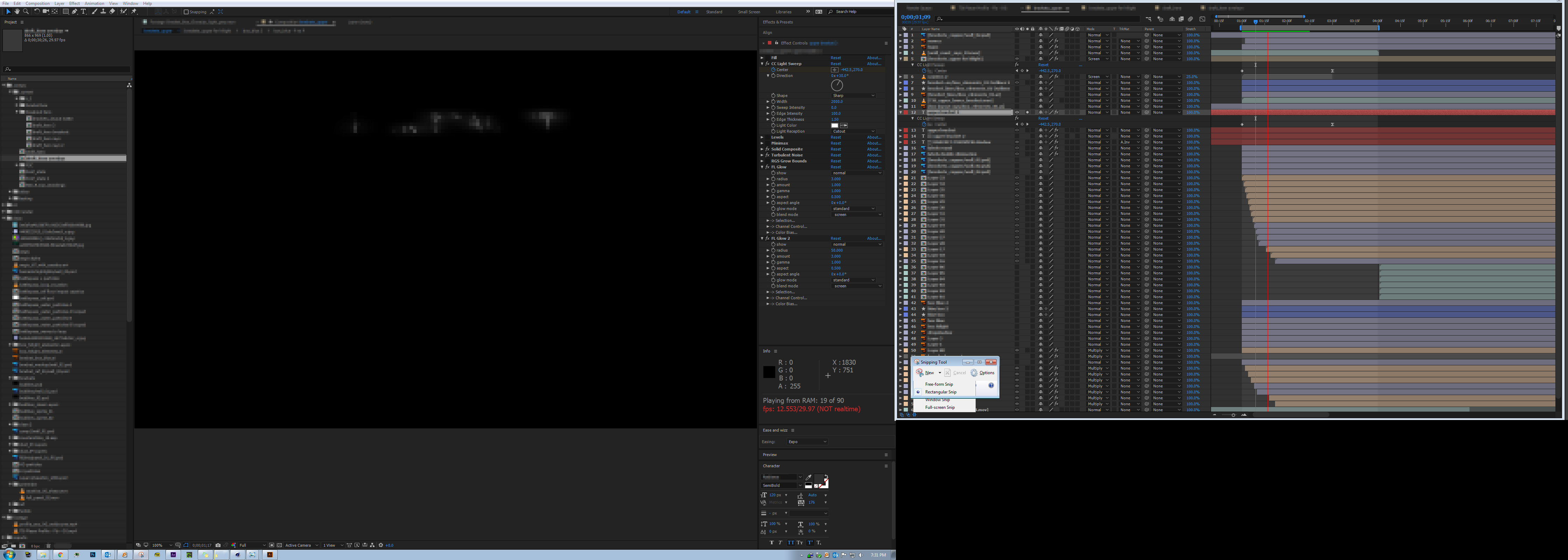This screenshot has height=560, width=1568.
Task: Expand the Levels effect
Action: pos(762,137)
